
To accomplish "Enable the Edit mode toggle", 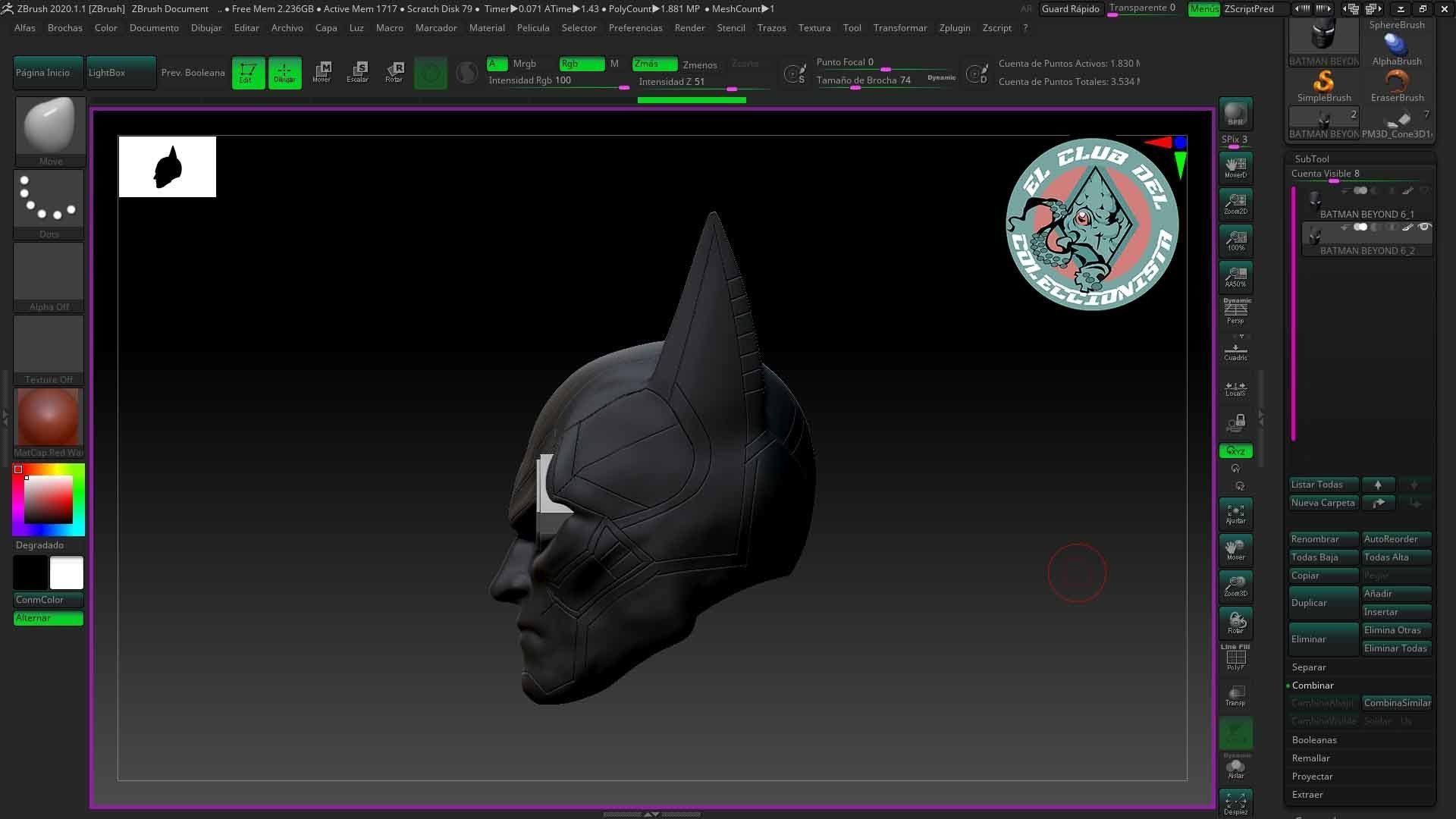I will point(248,72).
